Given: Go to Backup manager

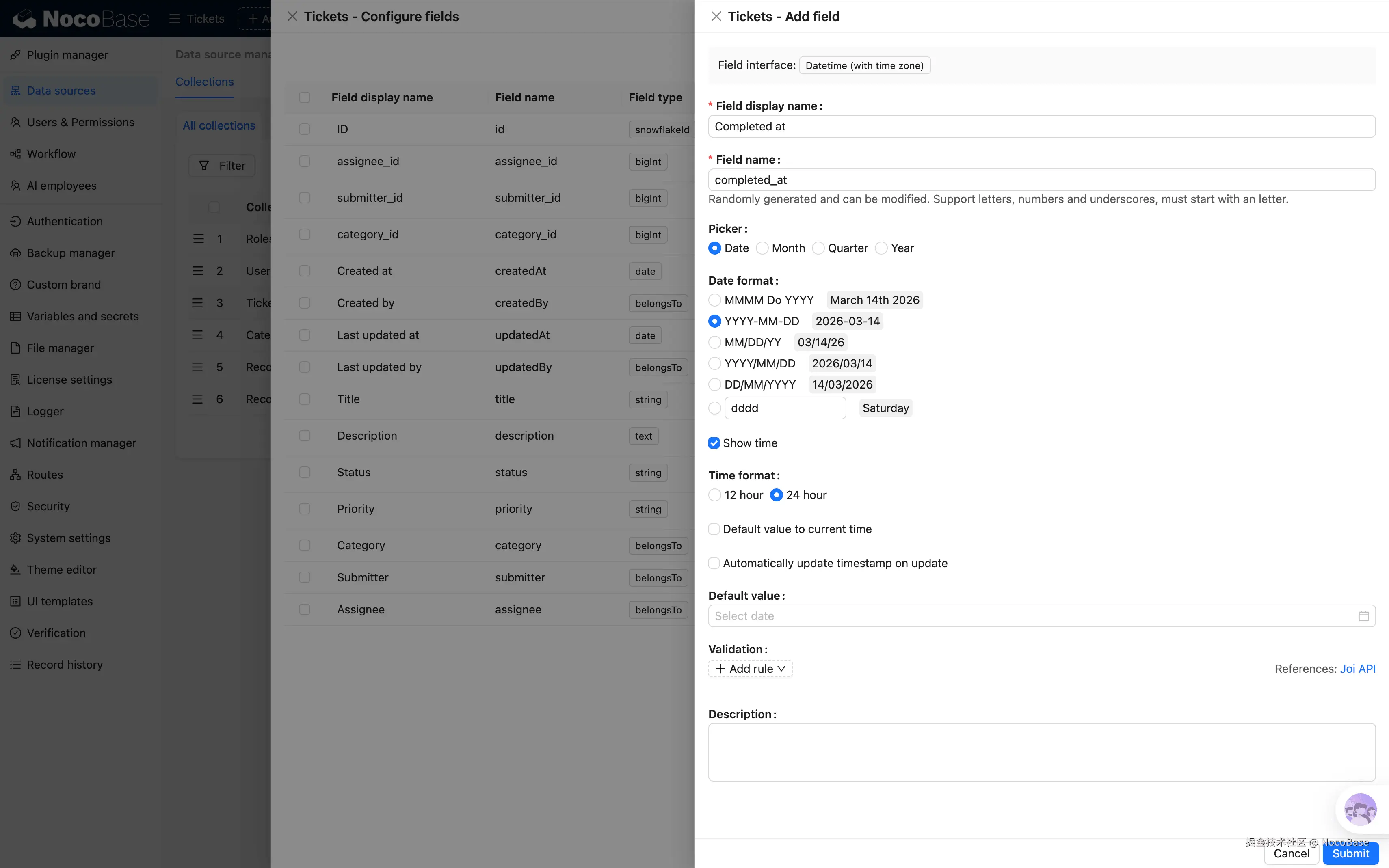Looking at the screenshot, I should click(x=69, y=253).
